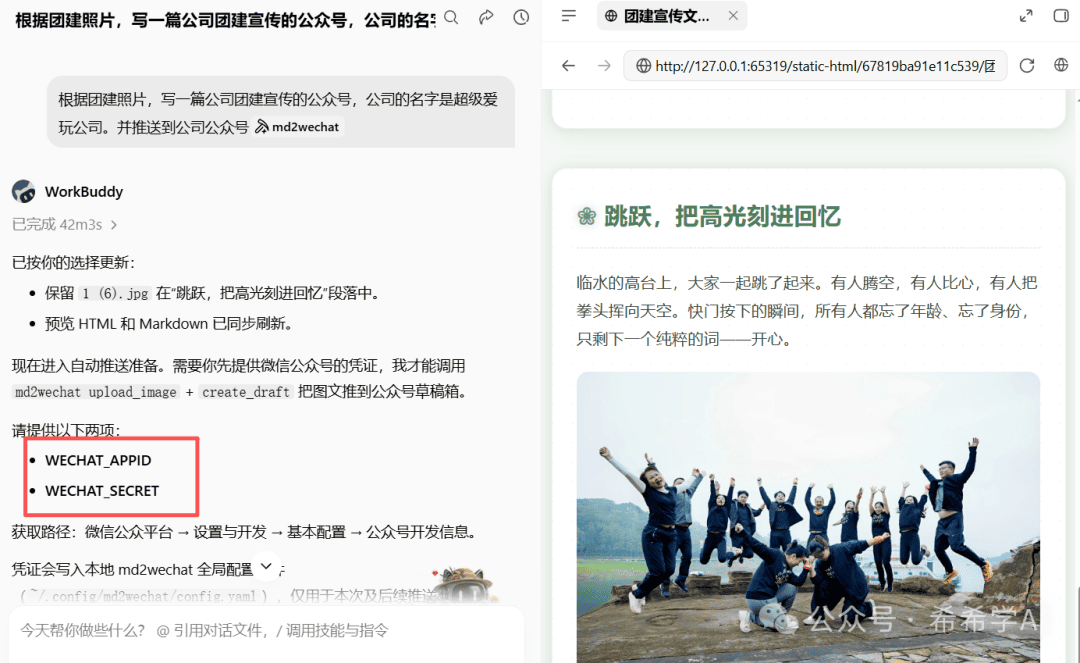Open the preview panel menu list icon
The height and width of the screenshot is (663, 1080).
click(569, 15)
